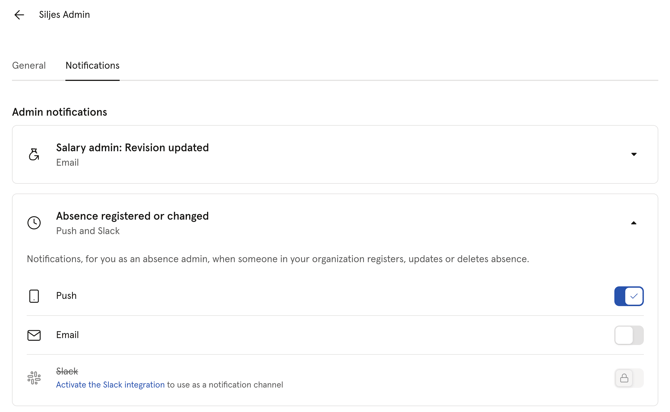Select the Notifications tab
The image size is (670, 412).
(92, 66)
